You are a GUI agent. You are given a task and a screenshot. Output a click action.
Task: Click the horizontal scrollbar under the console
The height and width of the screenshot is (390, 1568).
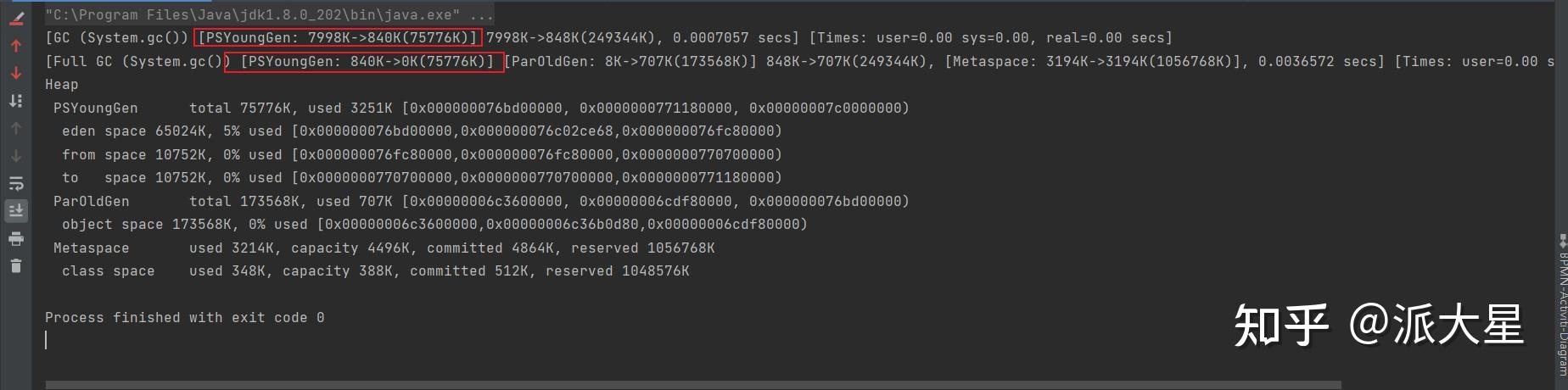[x=693, y=385]
